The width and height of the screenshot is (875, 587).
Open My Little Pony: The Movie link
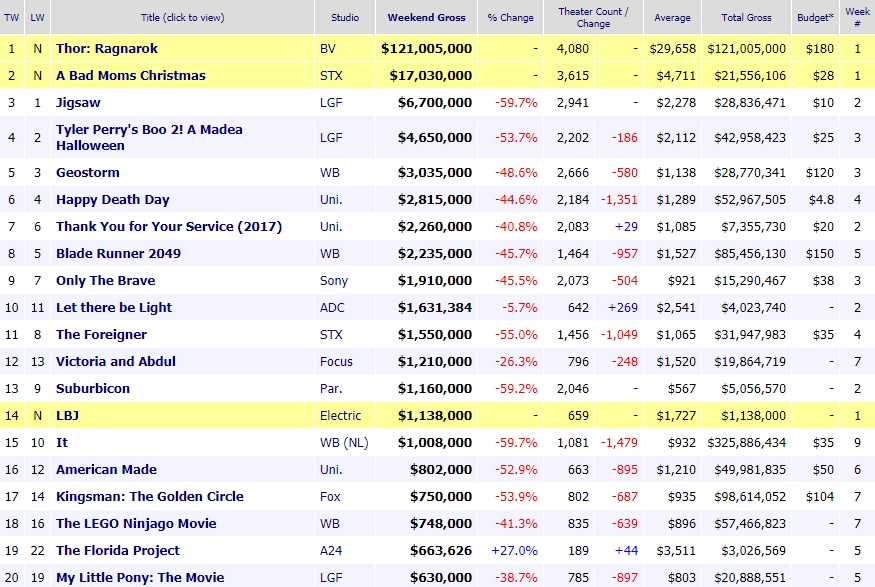pos(140,578)
